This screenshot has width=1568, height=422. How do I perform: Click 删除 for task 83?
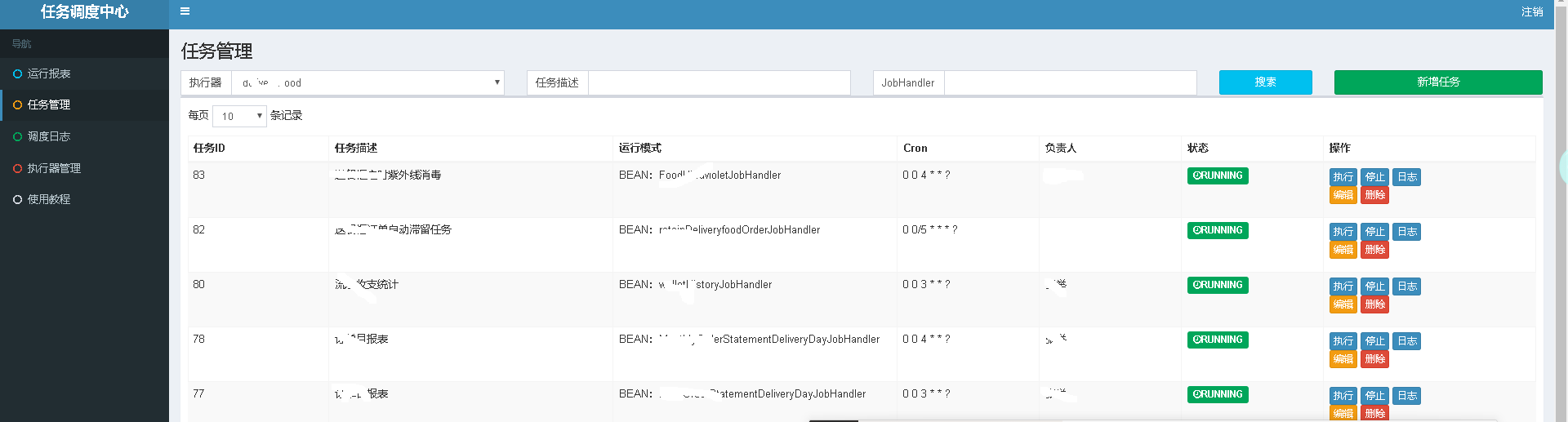pos(1375,195)
